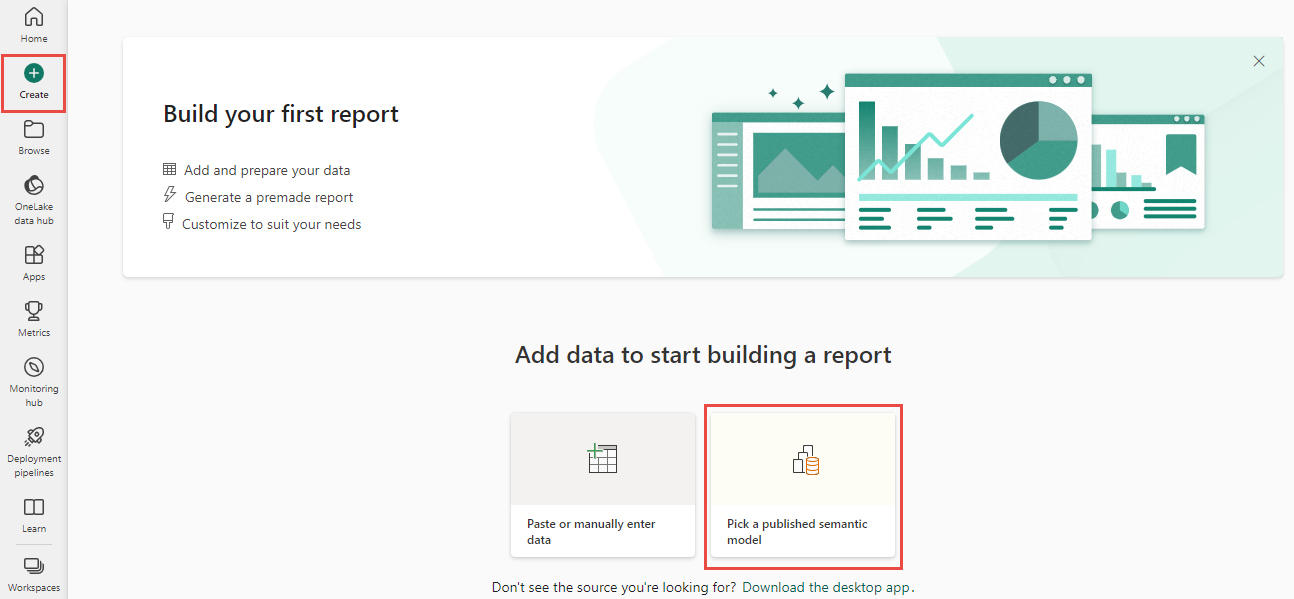The height and width of the screenshot is (599, 1294).
Task: Open the Learn section
Action: pyautogui.click(x=34, y=515)
